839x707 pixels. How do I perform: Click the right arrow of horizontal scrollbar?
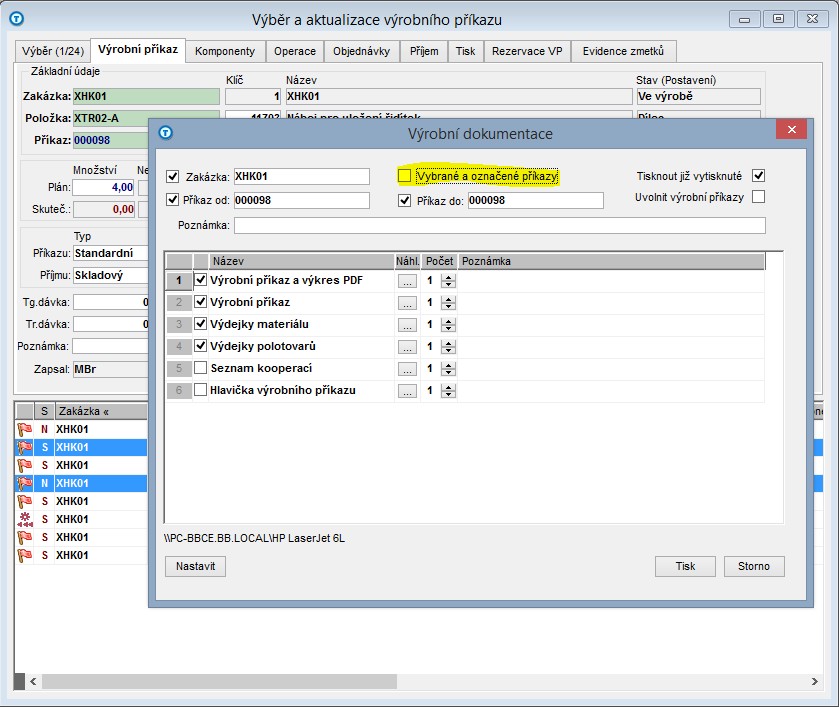[x=814, y=681]
